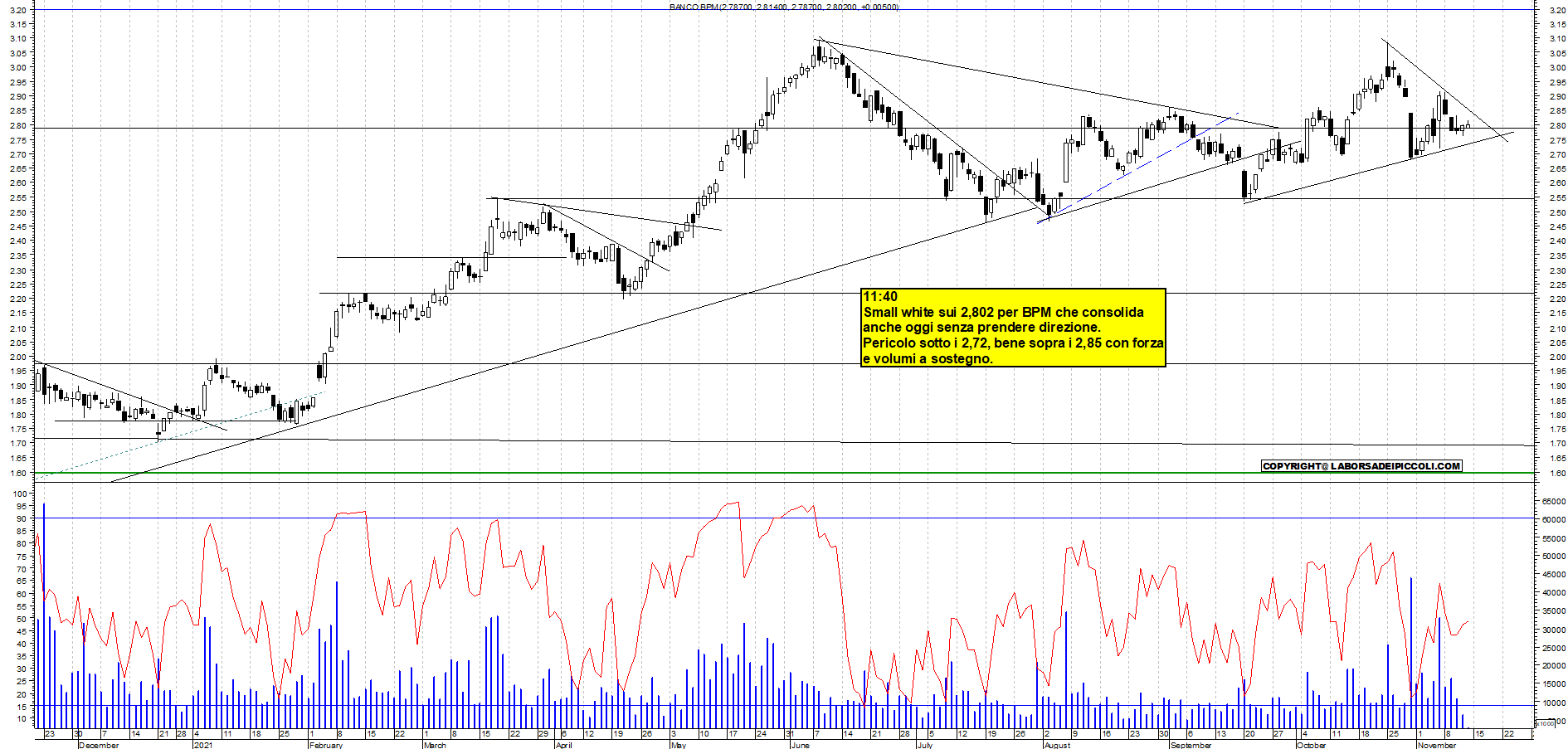Click the BANCO BPM chart title text
1568x749 pixels.
pyautogui.click(x=784, y=7)
